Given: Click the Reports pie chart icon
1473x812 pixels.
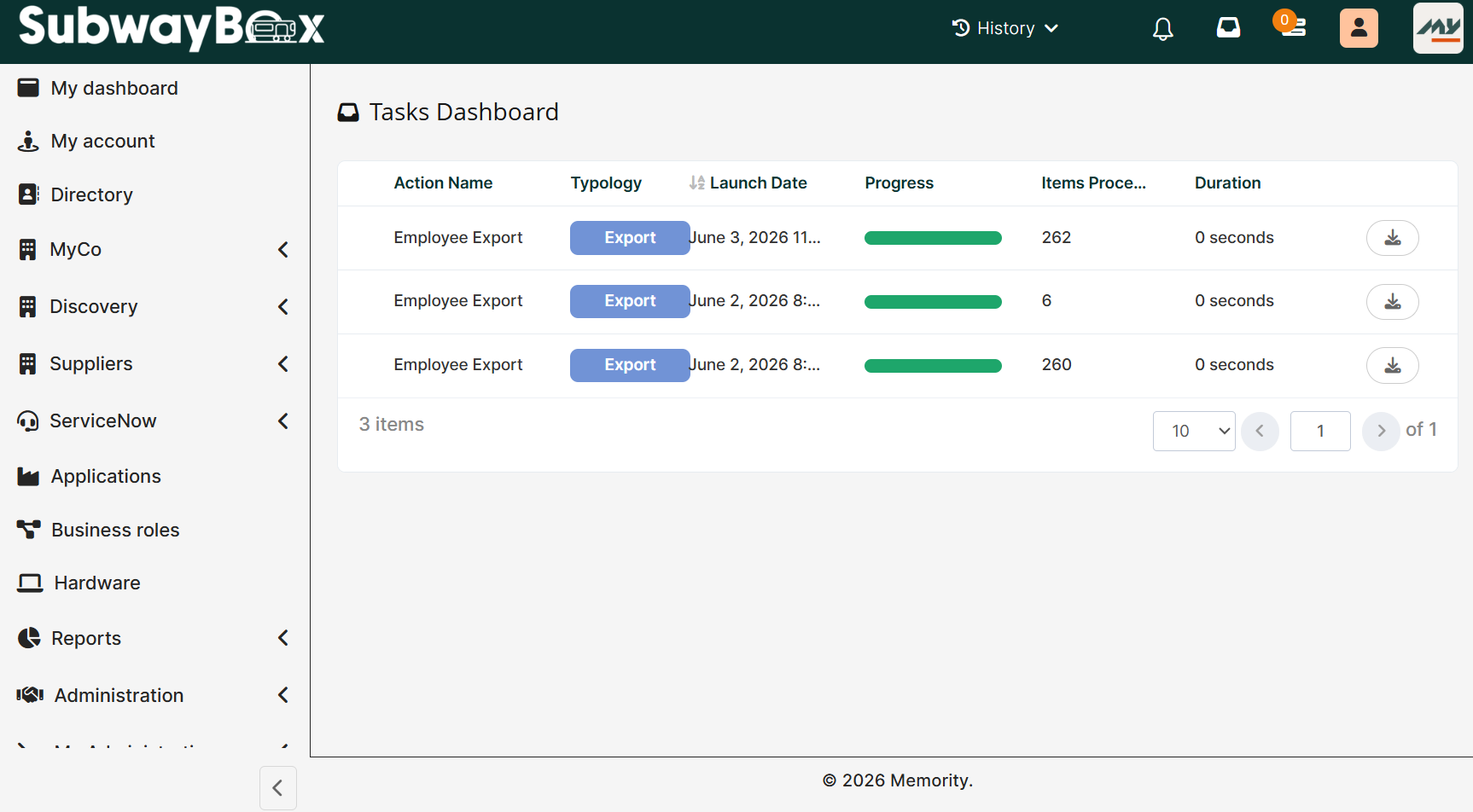Looking at the screenshot, I should pyautogui.click(x=29, y=638).
